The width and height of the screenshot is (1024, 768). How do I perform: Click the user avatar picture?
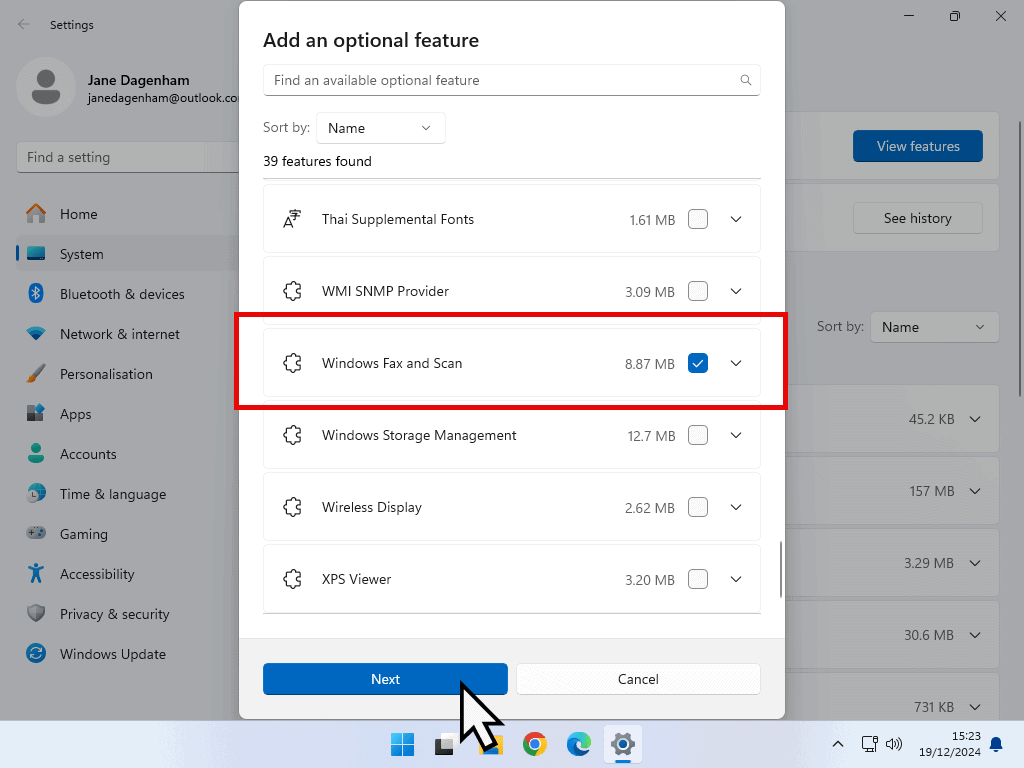tap(46, 88)
